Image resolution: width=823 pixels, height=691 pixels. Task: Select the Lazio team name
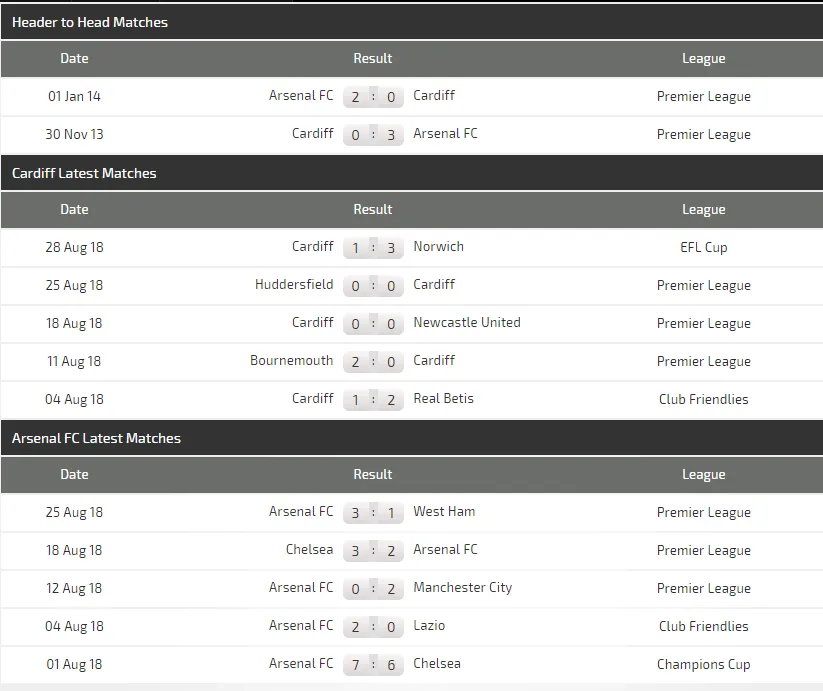429,625
